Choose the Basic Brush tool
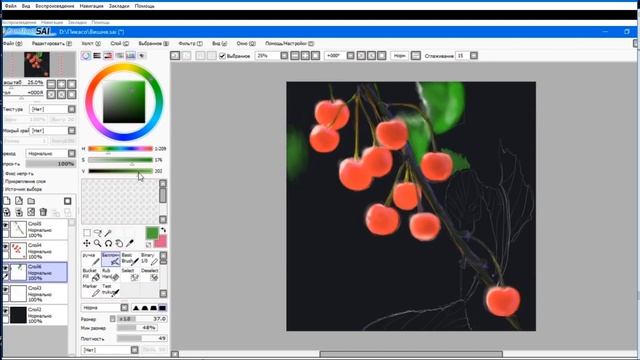The width and height of the screenshot is (640, 360). click(130, 259)
